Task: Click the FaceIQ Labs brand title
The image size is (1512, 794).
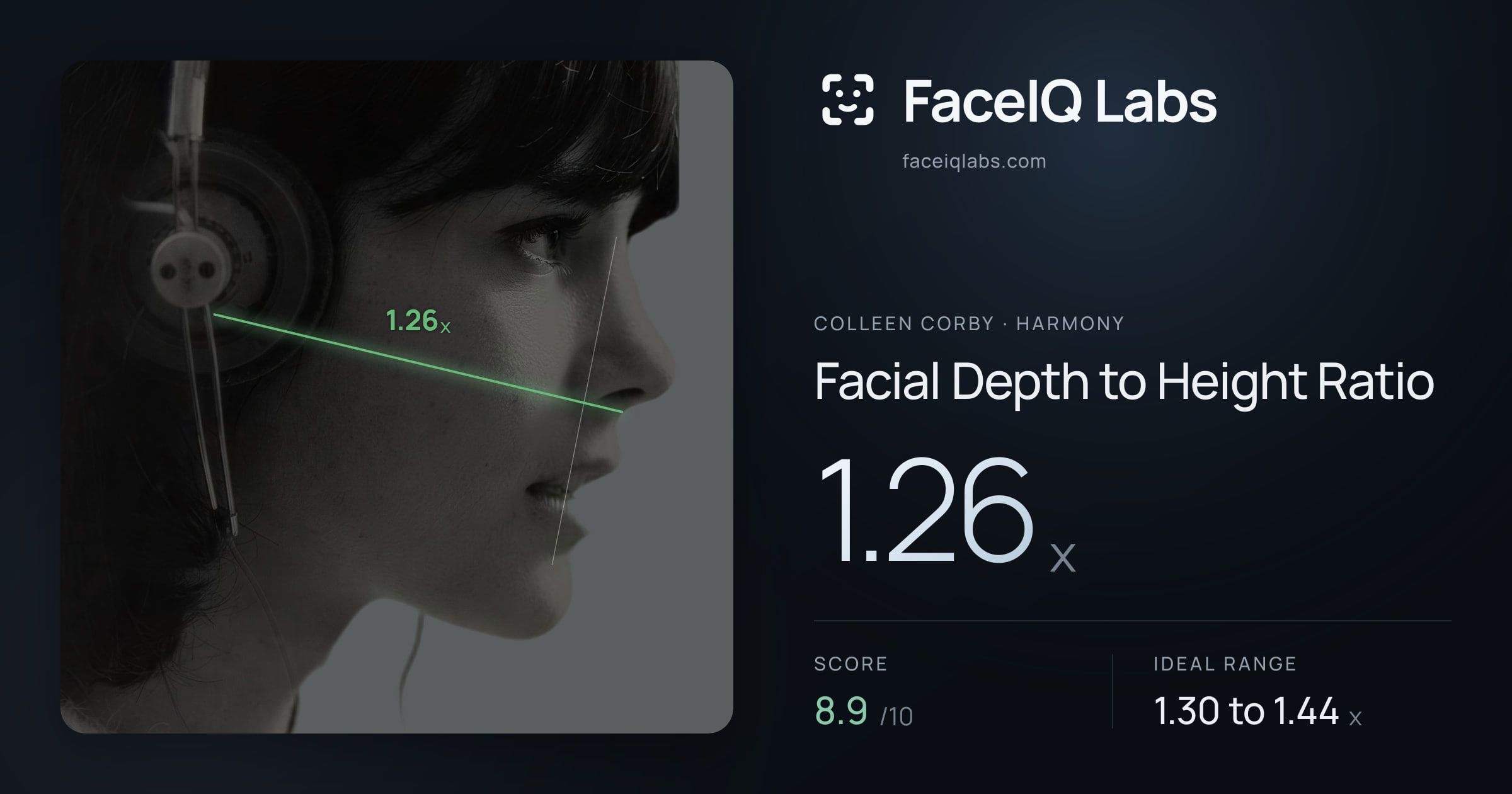Action: point(1060,101)
